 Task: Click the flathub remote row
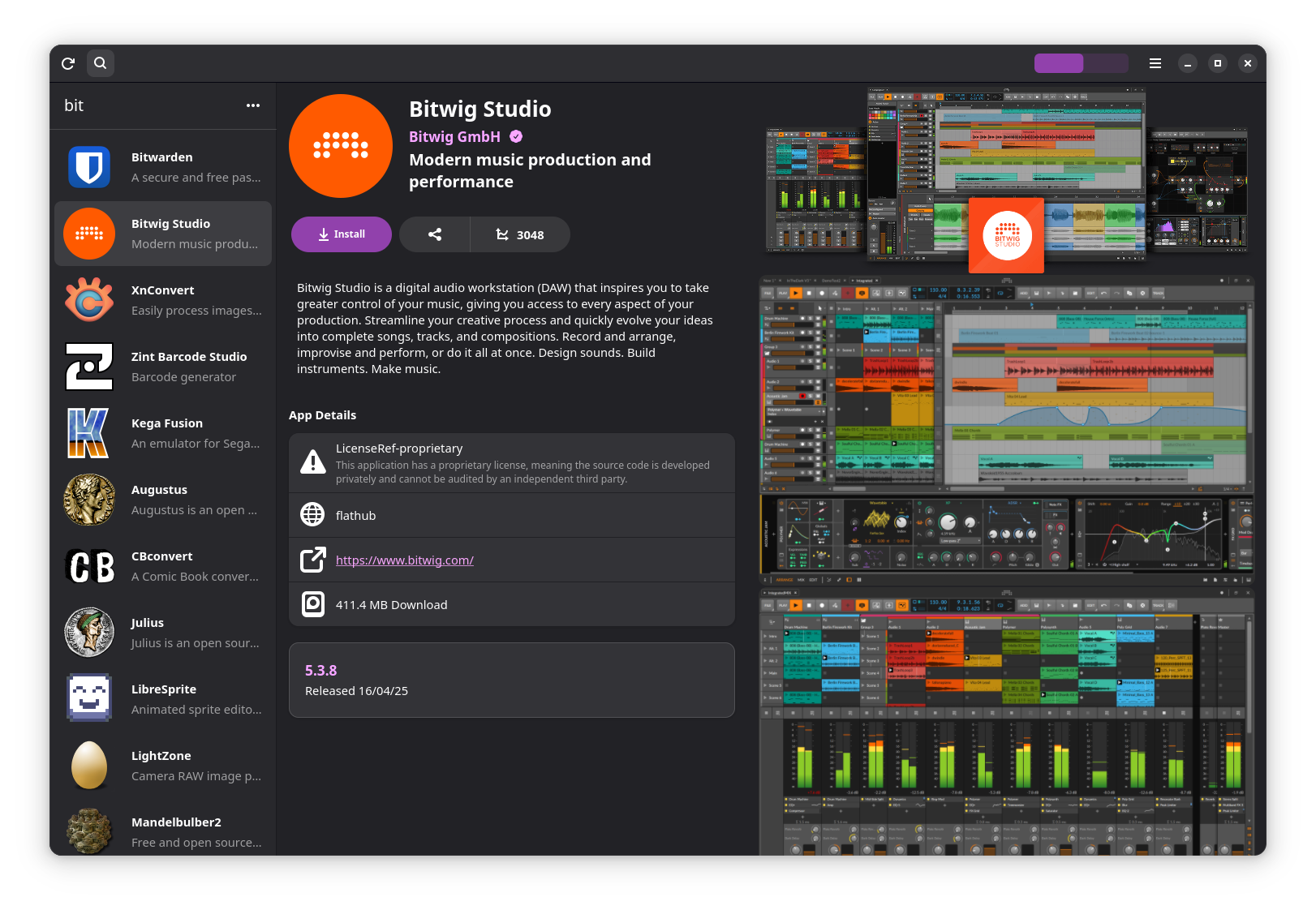pos(512,515)
